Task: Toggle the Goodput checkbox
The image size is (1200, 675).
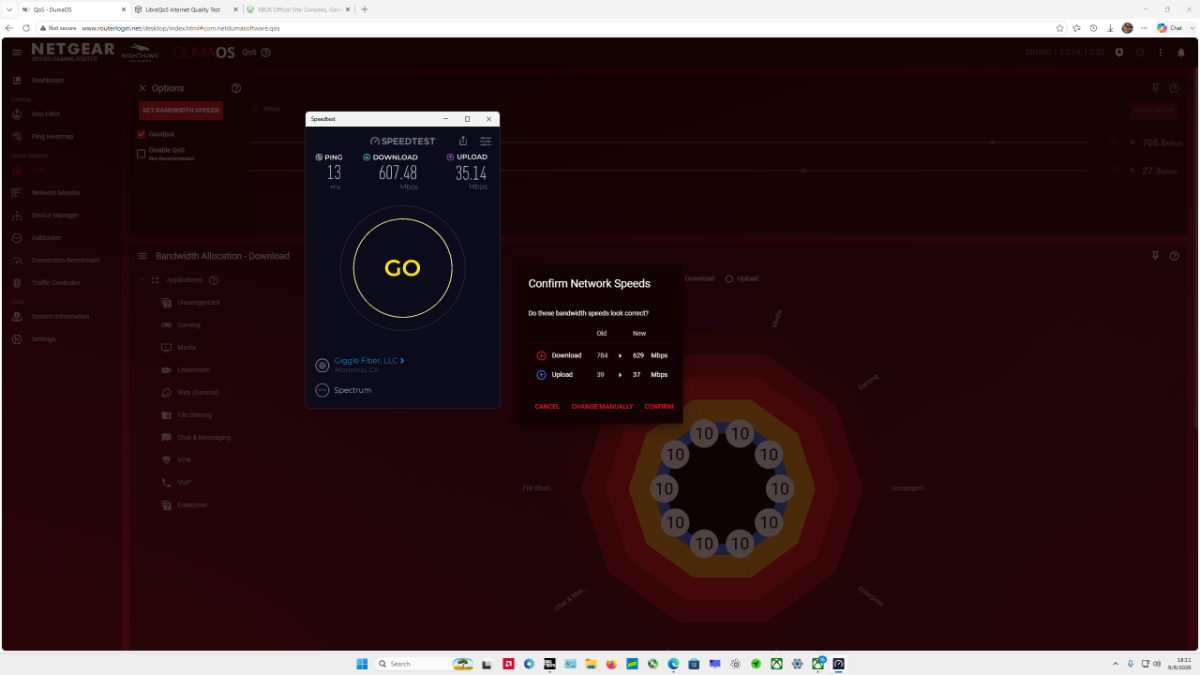Action: click(x=141, y=134)
